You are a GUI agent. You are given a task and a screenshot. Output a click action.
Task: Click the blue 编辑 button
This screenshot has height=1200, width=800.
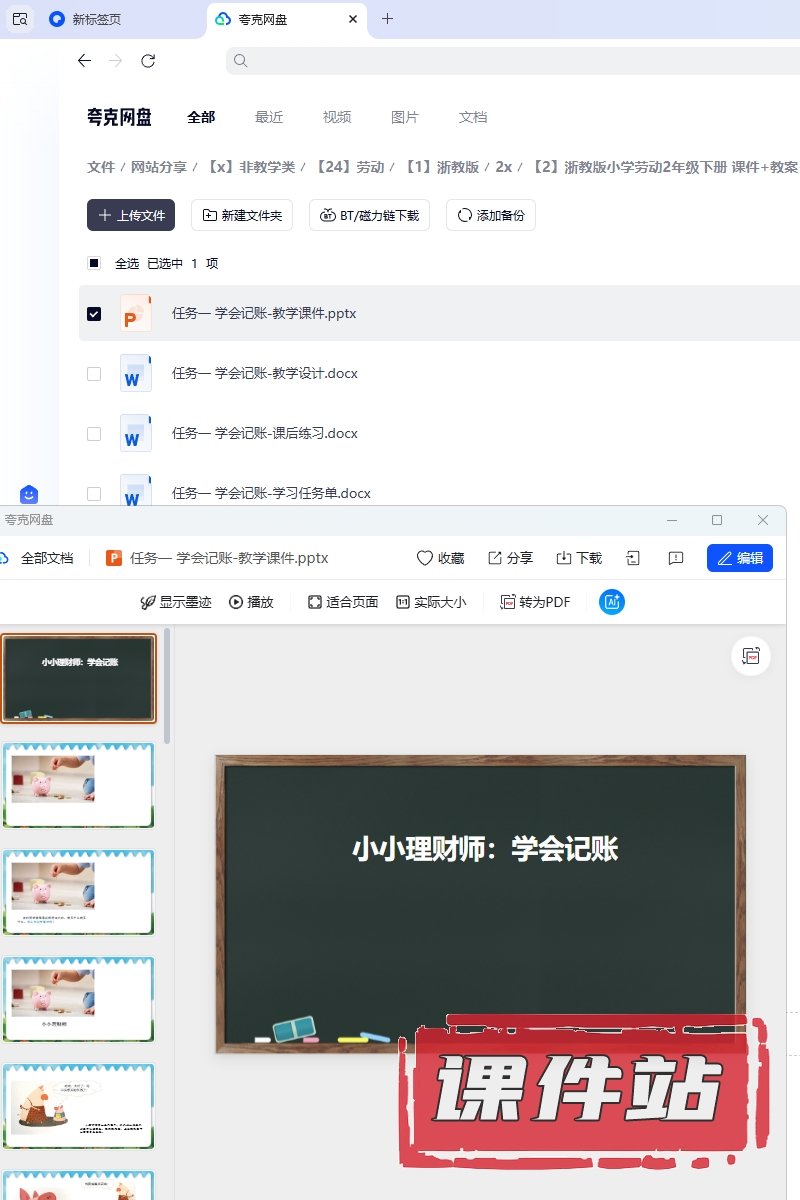740,558
